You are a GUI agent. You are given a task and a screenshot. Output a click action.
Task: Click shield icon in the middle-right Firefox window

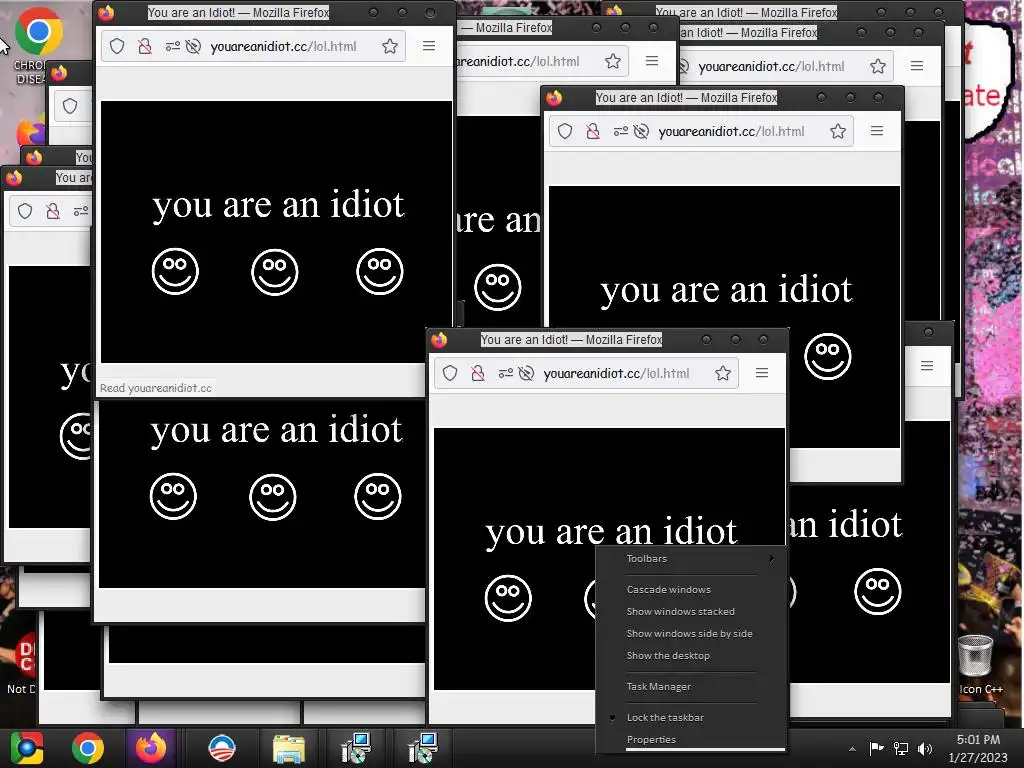565,131
